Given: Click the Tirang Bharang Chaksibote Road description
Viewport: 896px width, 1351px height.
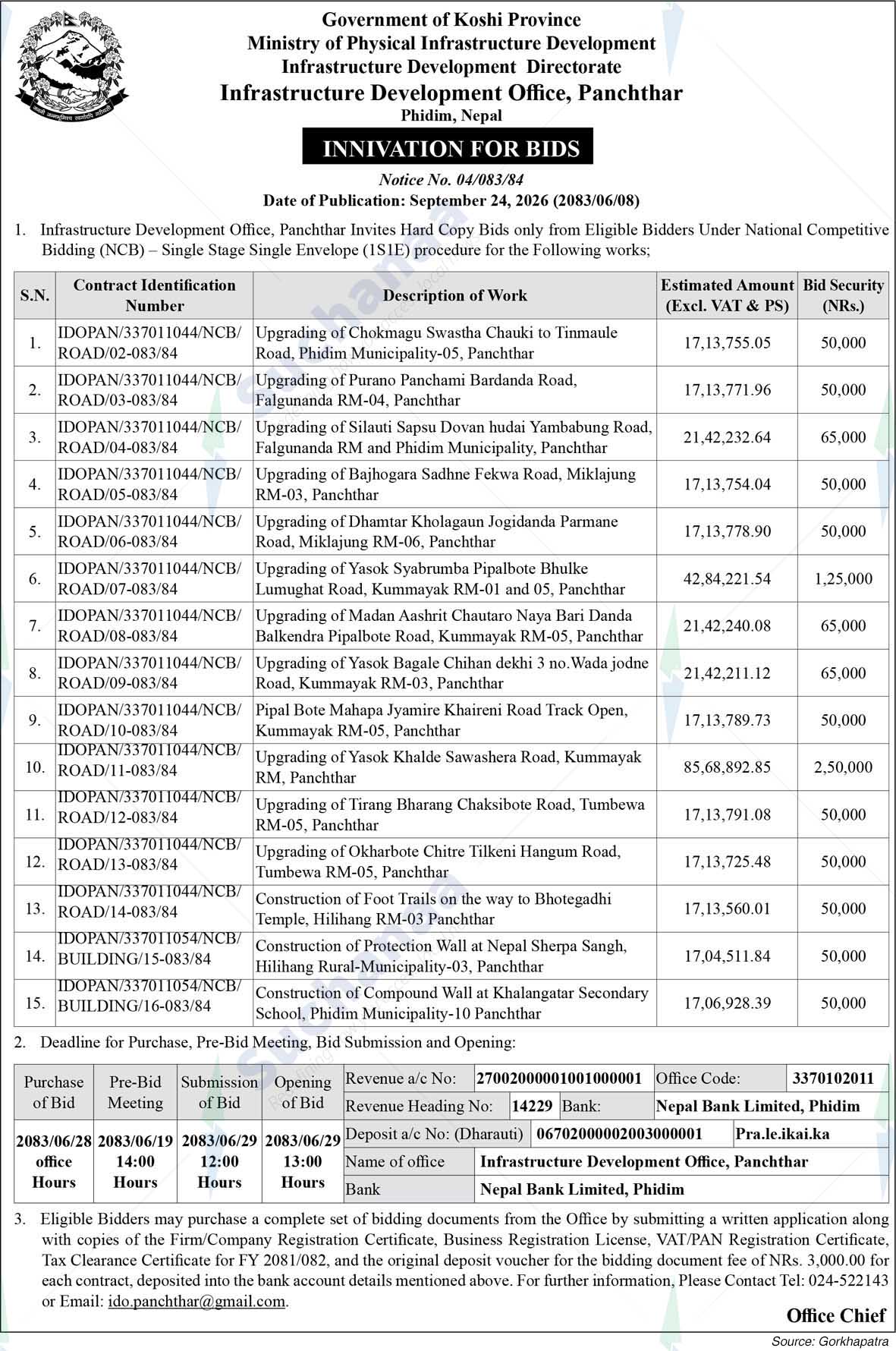Looking at the screenshot, I should [x=450, y=814].
